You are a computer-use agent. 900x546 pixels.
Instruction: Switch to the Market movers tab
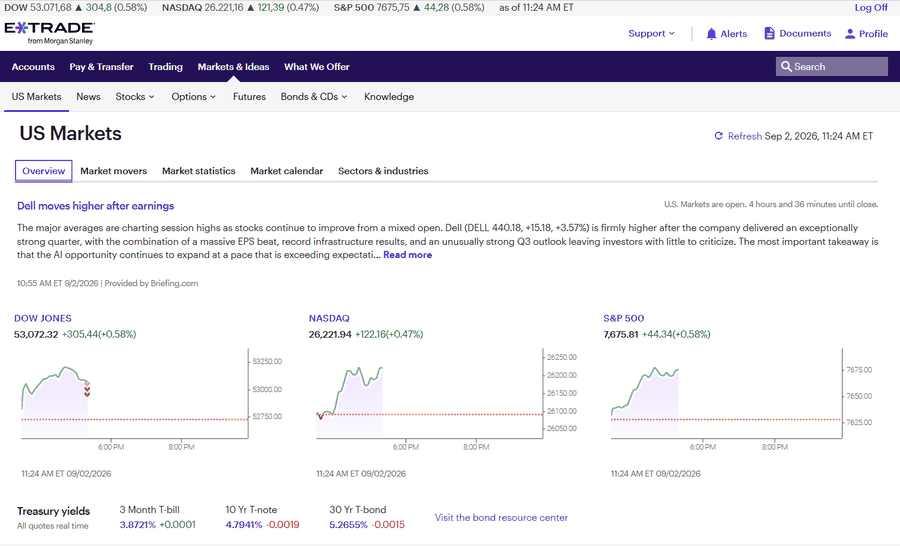pyautogui.click(x=114, y=171)
